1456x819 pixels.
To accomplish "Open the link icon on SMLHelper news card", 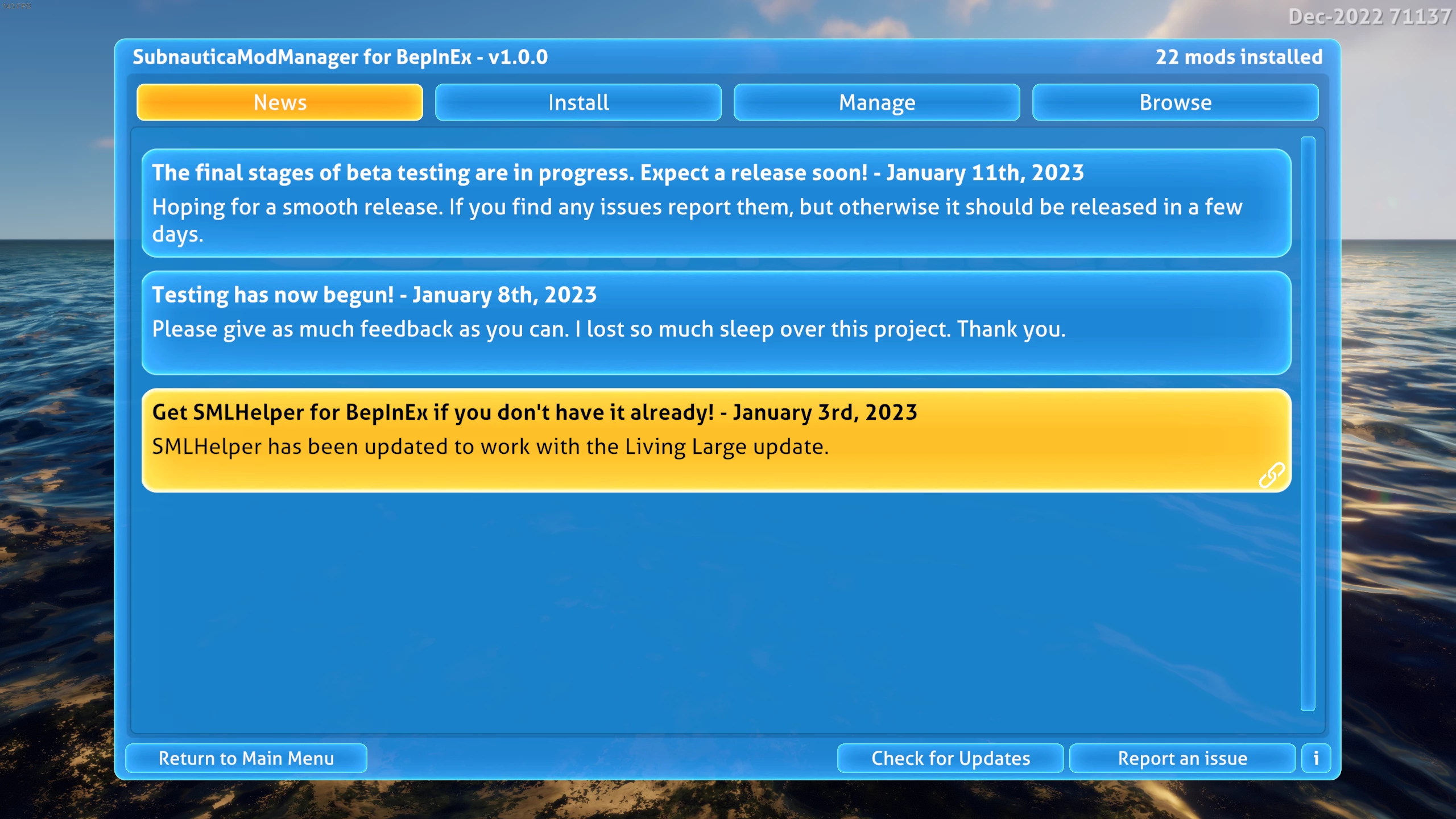I will [x=1271, y=475].
